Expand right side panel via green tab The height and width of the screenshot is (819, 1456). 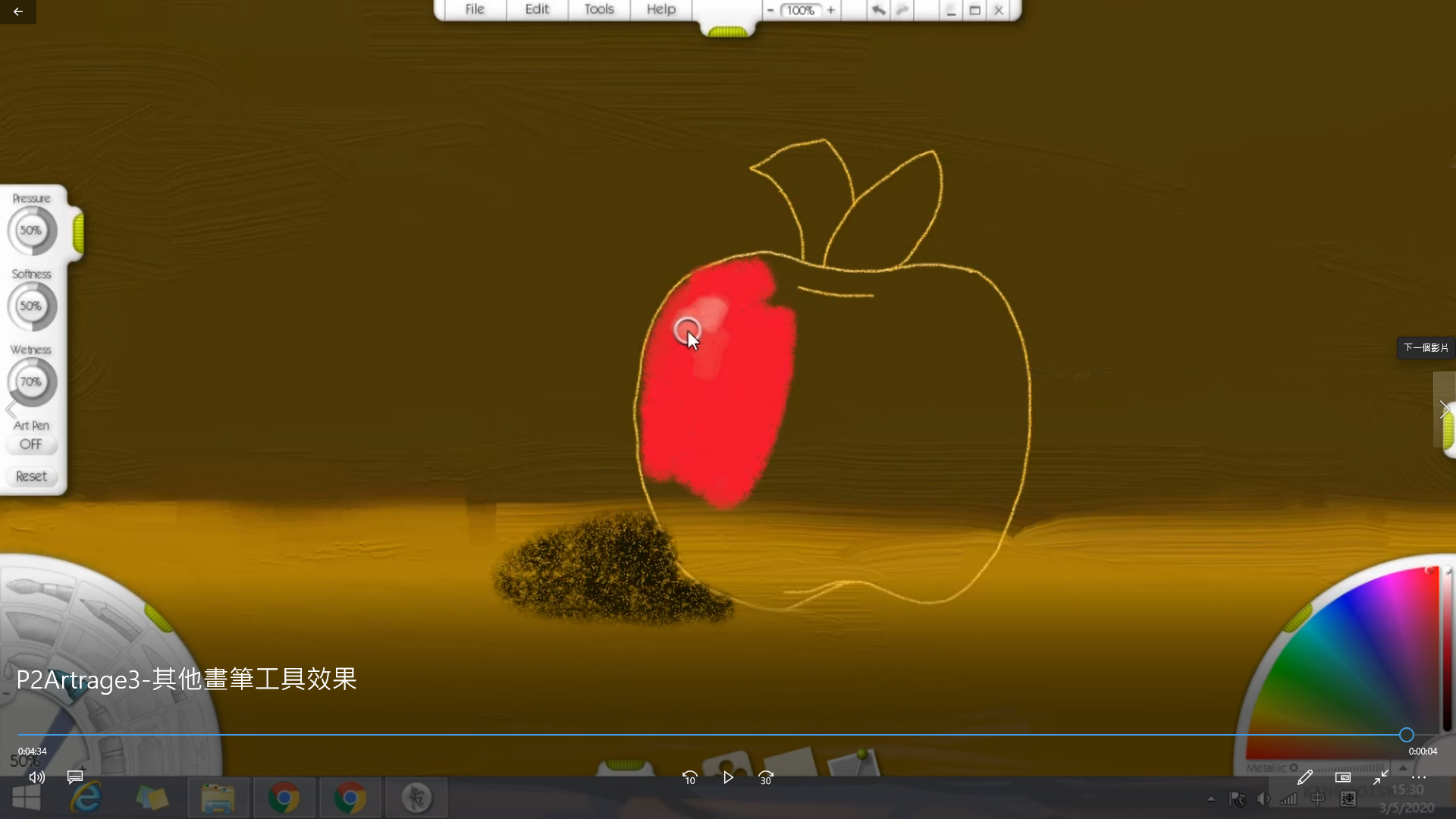click(x=1448, y=431)
